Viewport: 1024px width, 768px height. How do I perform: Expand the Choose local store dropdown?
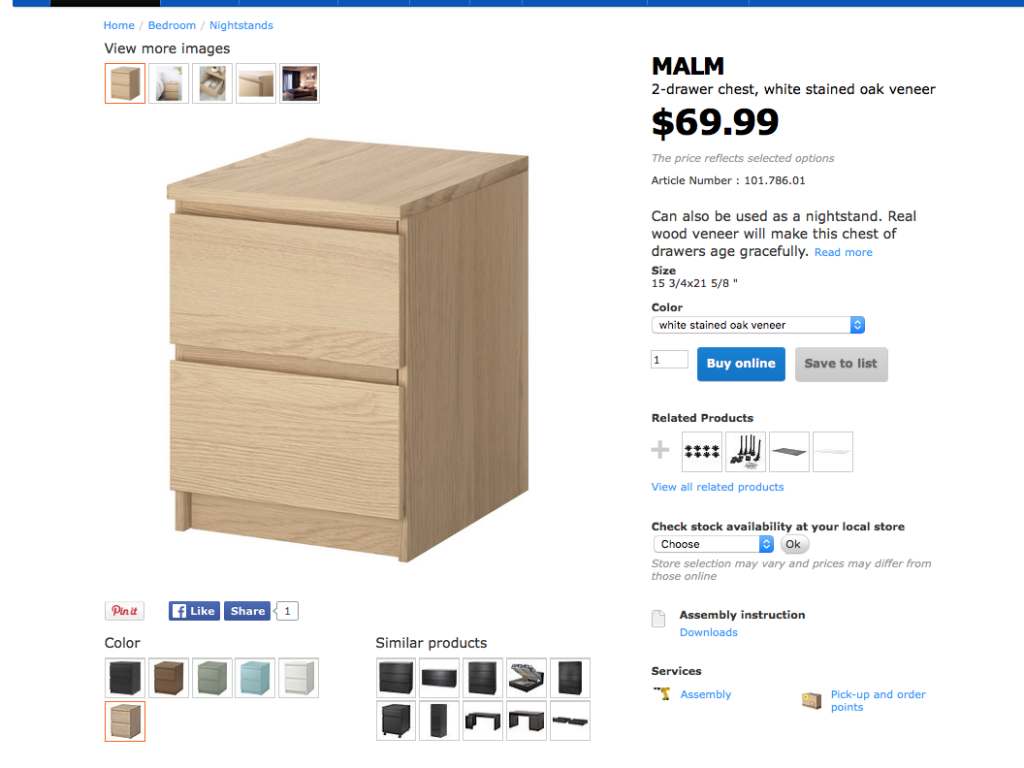pyautogui.click(x=714, y=544)
